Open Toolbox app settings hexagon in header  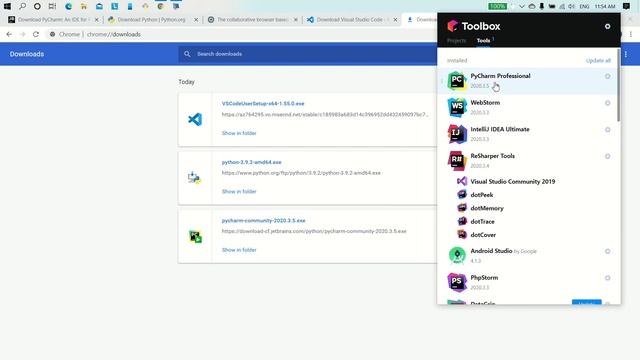(607, 26)
